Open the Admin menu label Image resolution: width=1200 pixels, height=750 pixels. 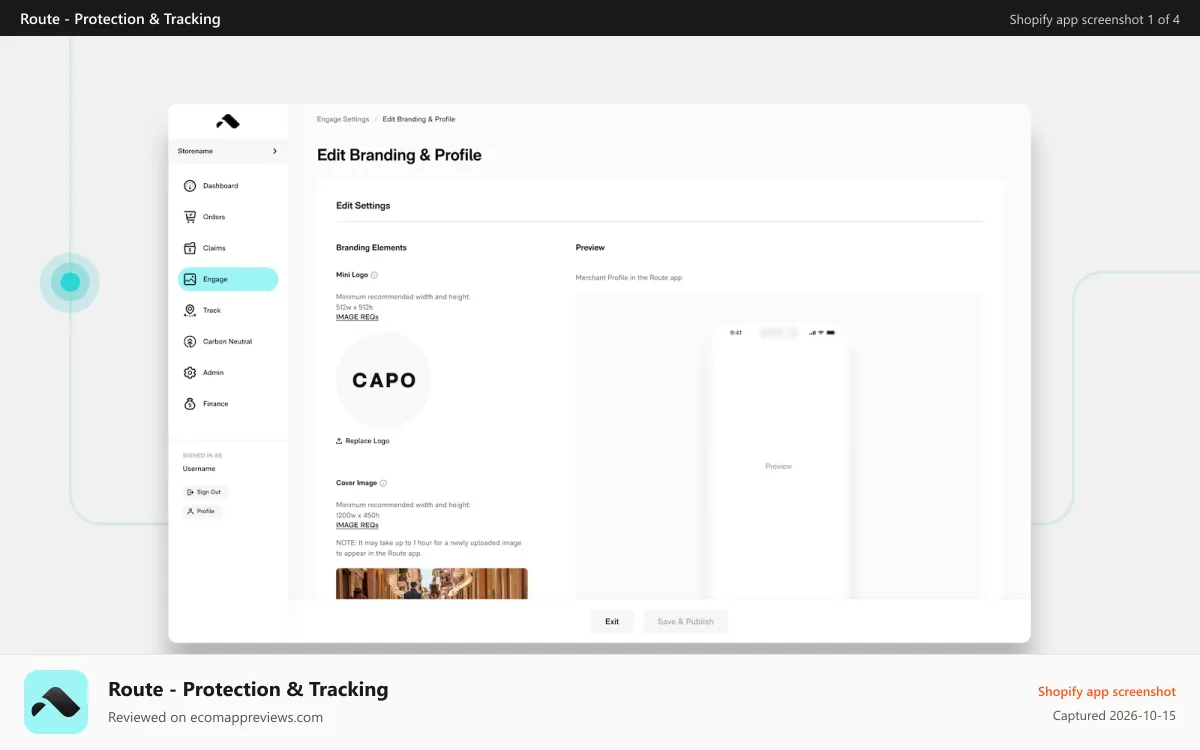click(x=213, y=373)
